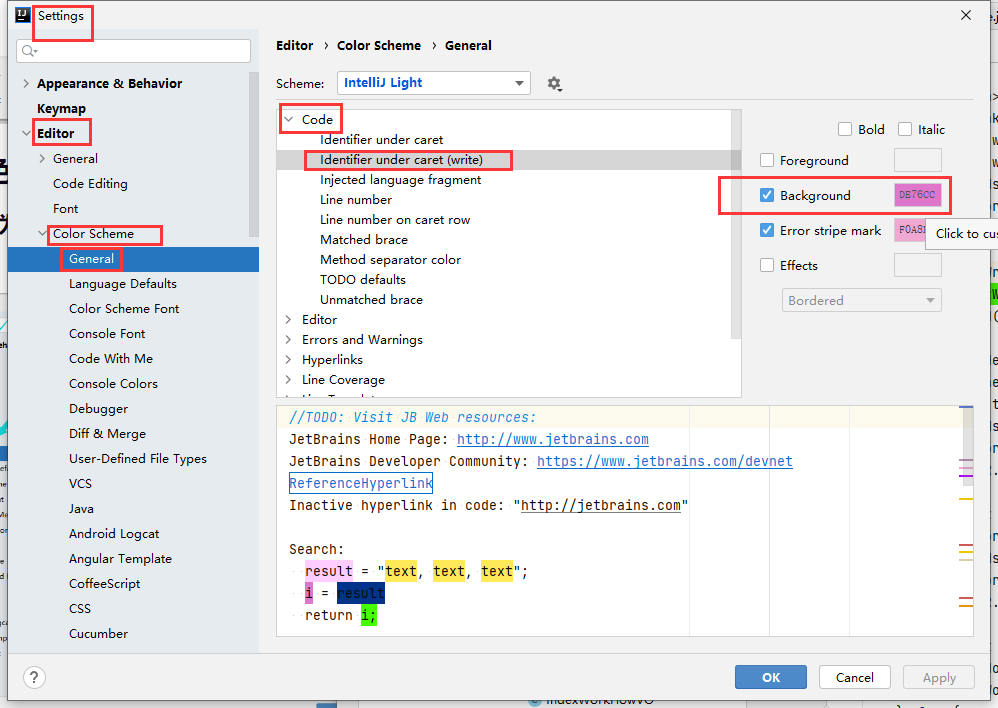Click the Apply button

click(939, 677)
